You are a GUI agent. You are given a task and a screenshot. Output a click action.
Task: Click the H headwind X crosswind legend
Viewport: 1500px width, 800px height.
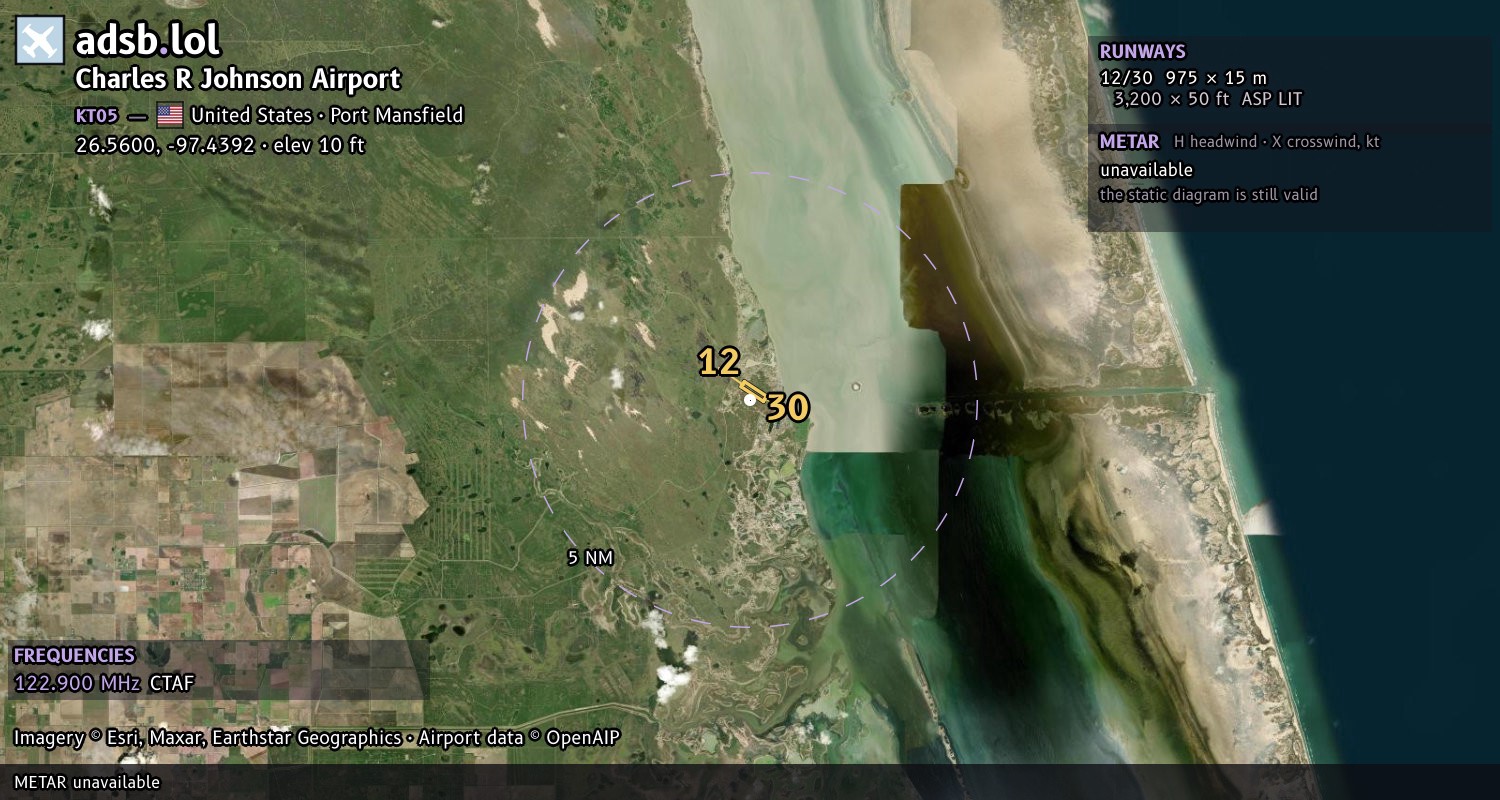click(1277, 142)
